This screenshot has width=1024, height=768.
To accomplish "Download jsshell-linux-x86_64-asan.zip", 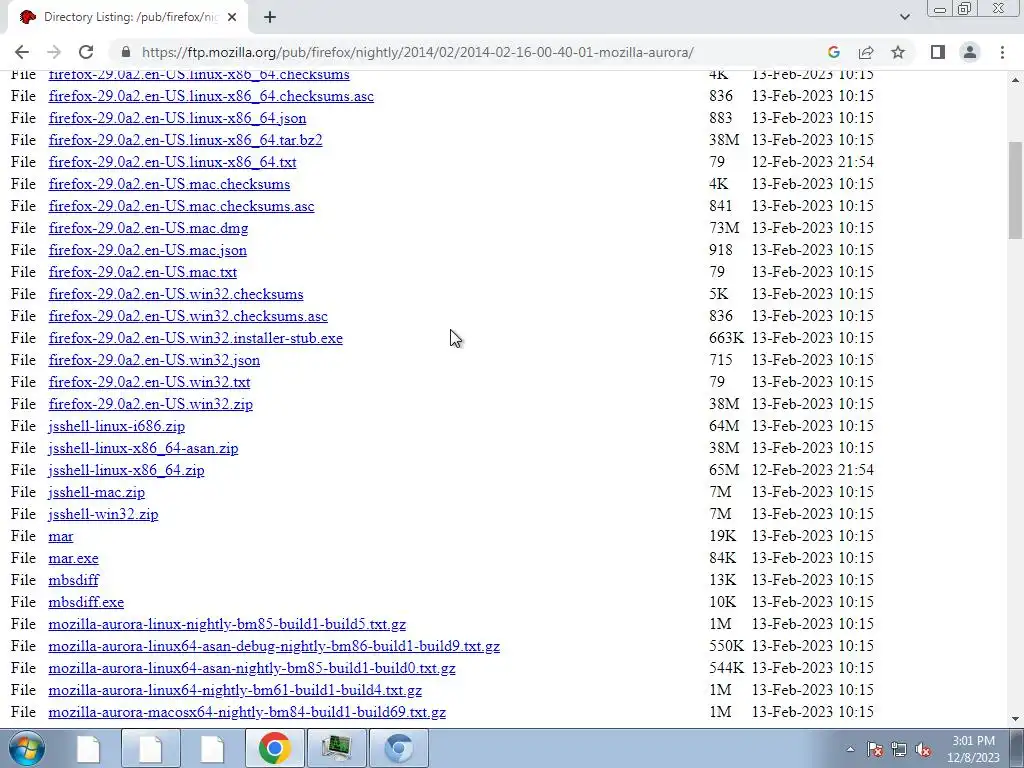I will coord(143,449).
